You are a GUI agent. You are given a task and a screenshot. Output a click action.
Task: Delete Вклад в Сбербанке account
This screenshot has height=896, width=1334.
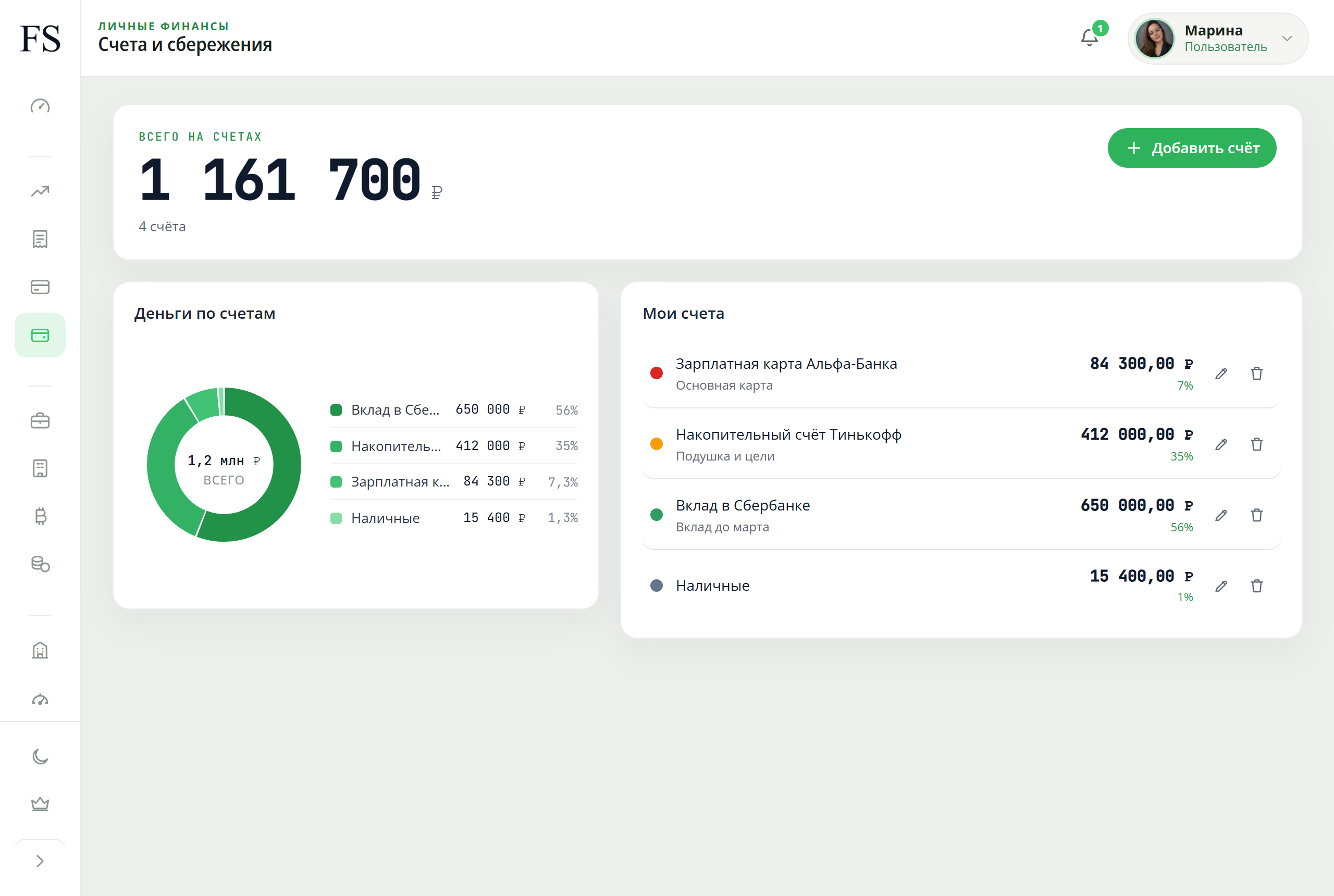(1257, 515)
